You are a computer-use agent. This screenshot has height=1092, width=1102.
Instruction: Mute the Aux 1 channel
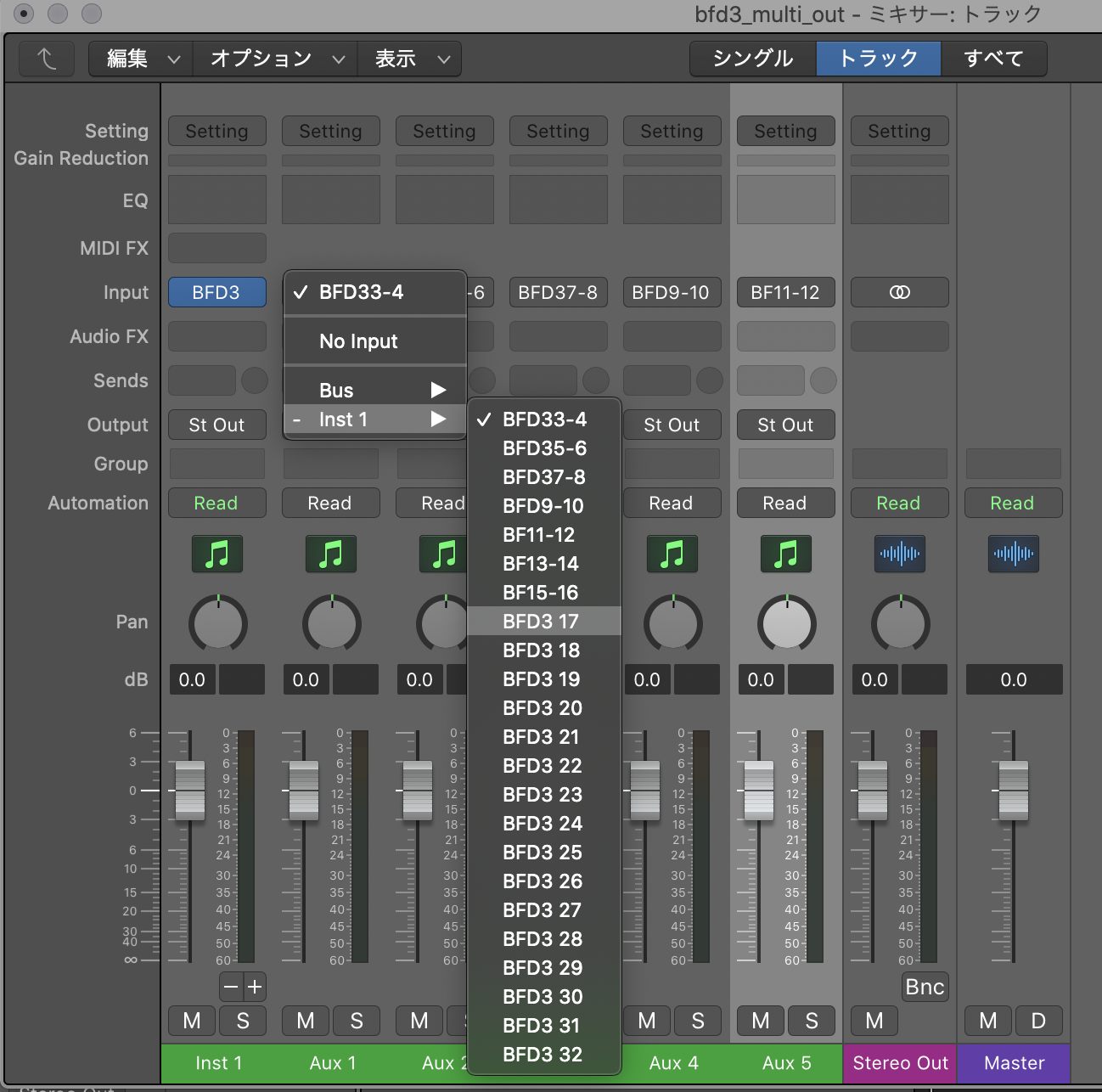(x=306, y=1021)
